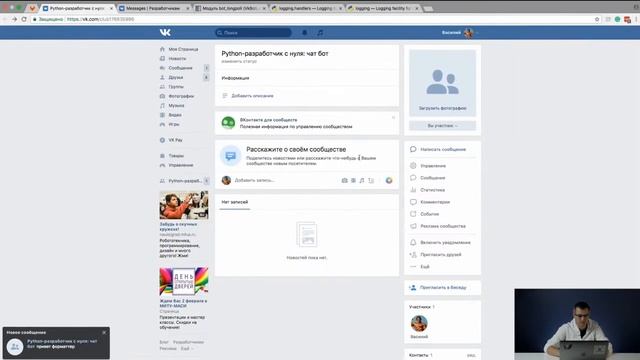Open member Василий's avatar in Участники
Viewport: 640px width, 360px height.
point(419,324)
